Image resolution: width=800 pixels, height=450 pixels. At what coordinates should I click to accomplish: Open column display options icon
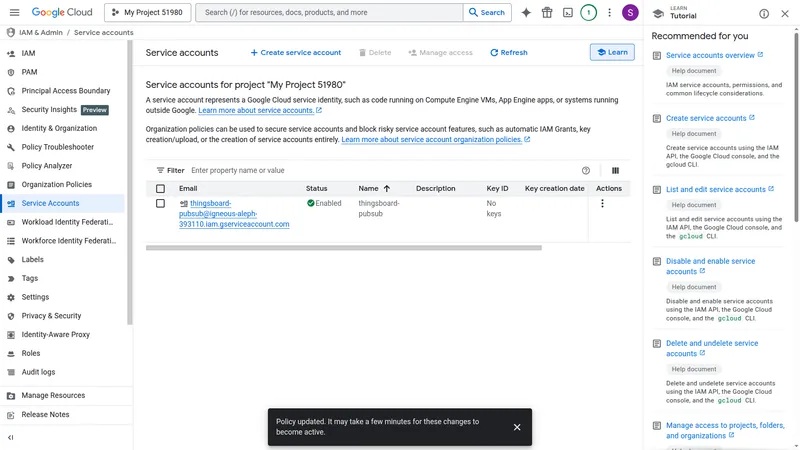tap(615, 170)
